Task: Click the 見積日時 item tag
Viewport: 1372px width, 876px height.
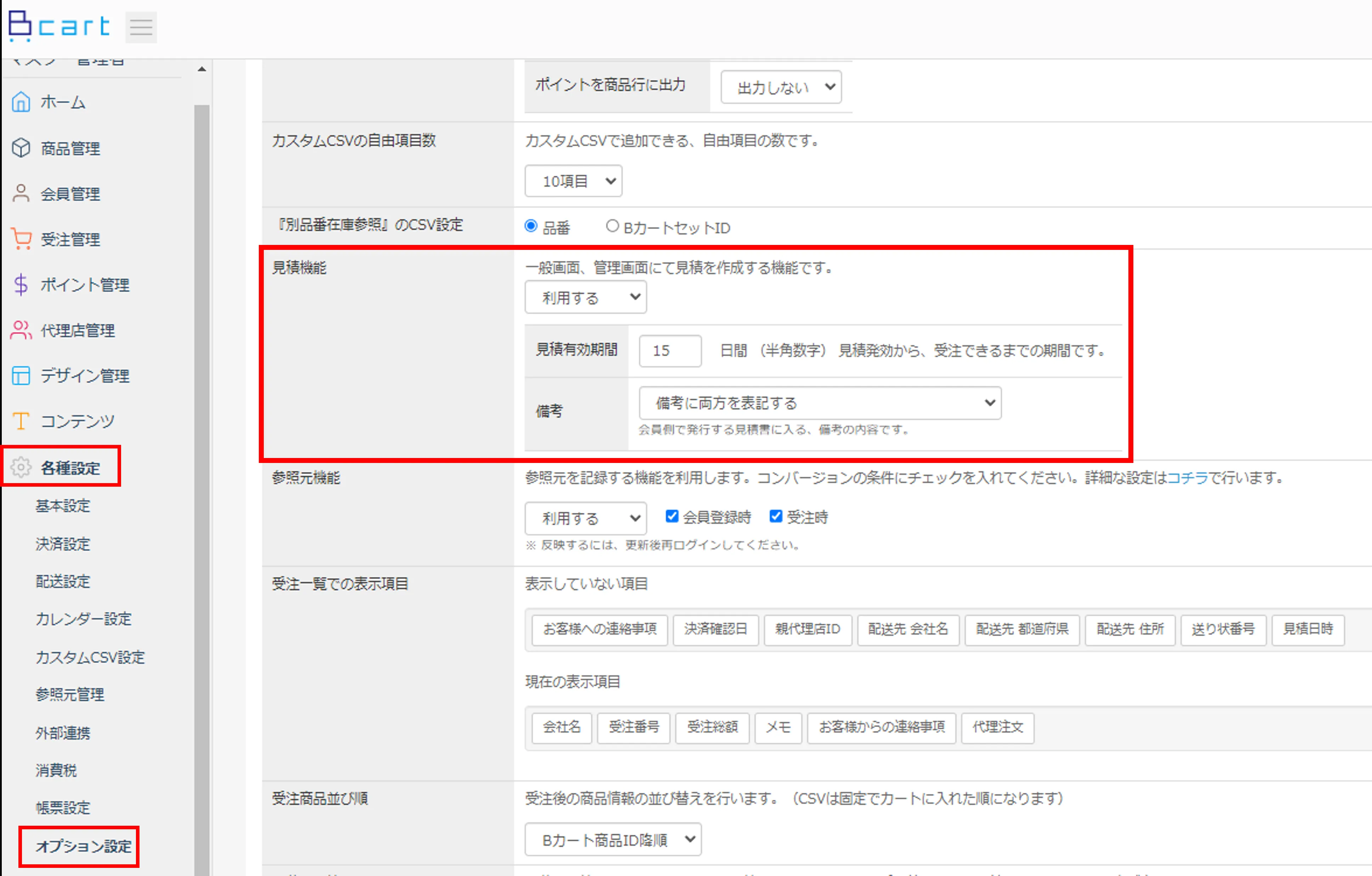Action: (1308, 629)
